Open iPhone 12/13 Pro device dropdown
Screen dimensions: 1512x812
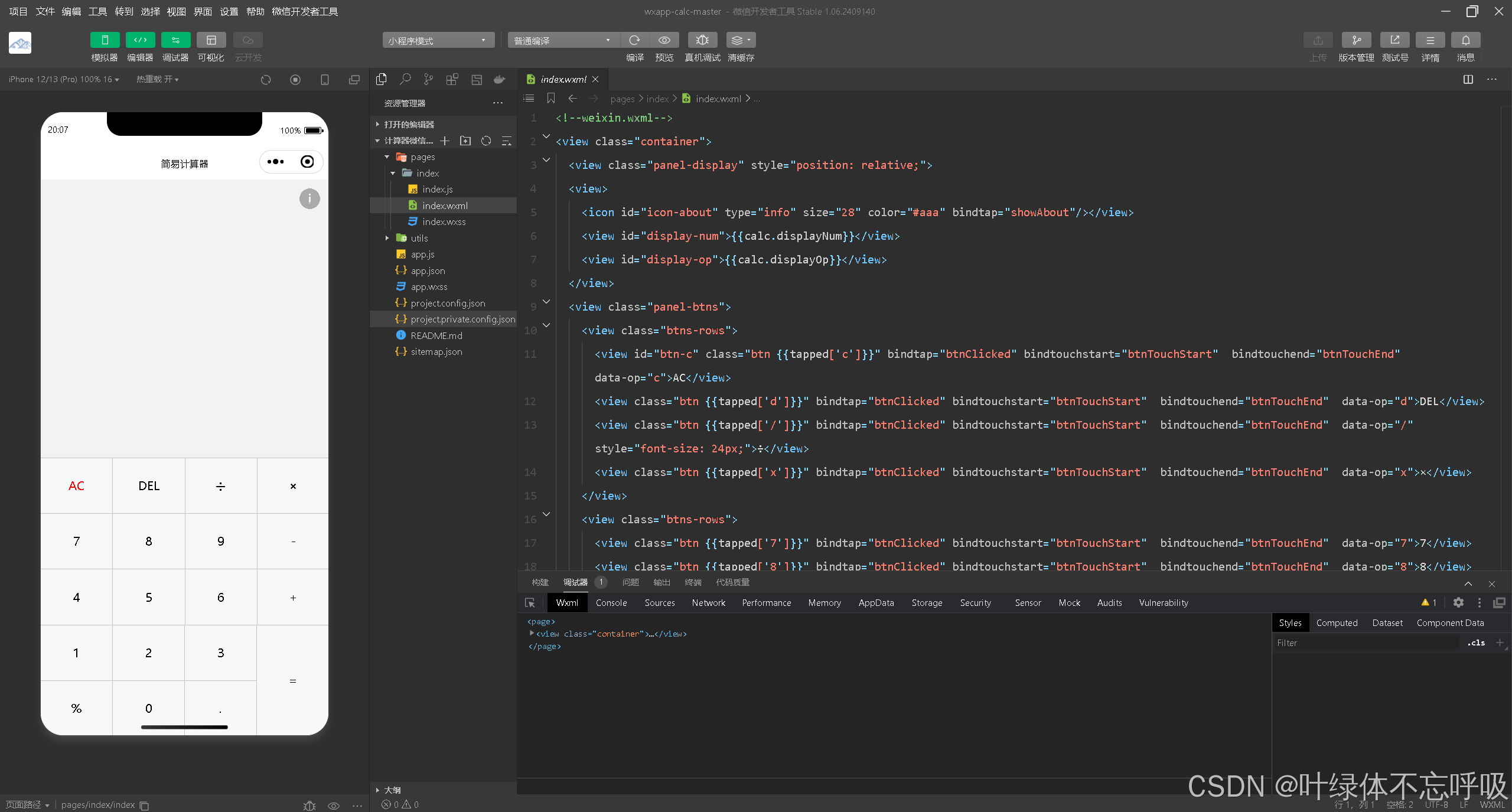point(64,79)
